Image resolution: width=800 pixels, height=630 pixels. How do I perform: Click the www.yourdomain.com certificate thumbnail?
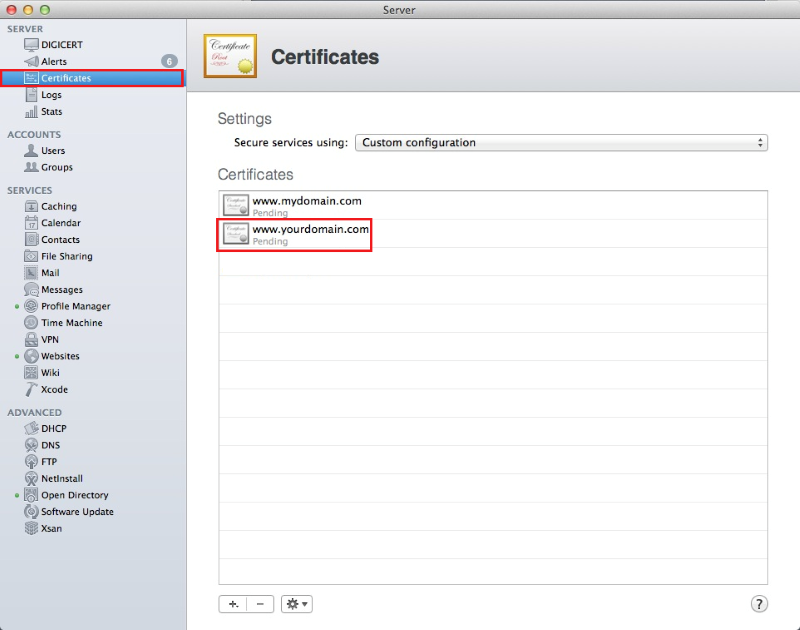236,234
